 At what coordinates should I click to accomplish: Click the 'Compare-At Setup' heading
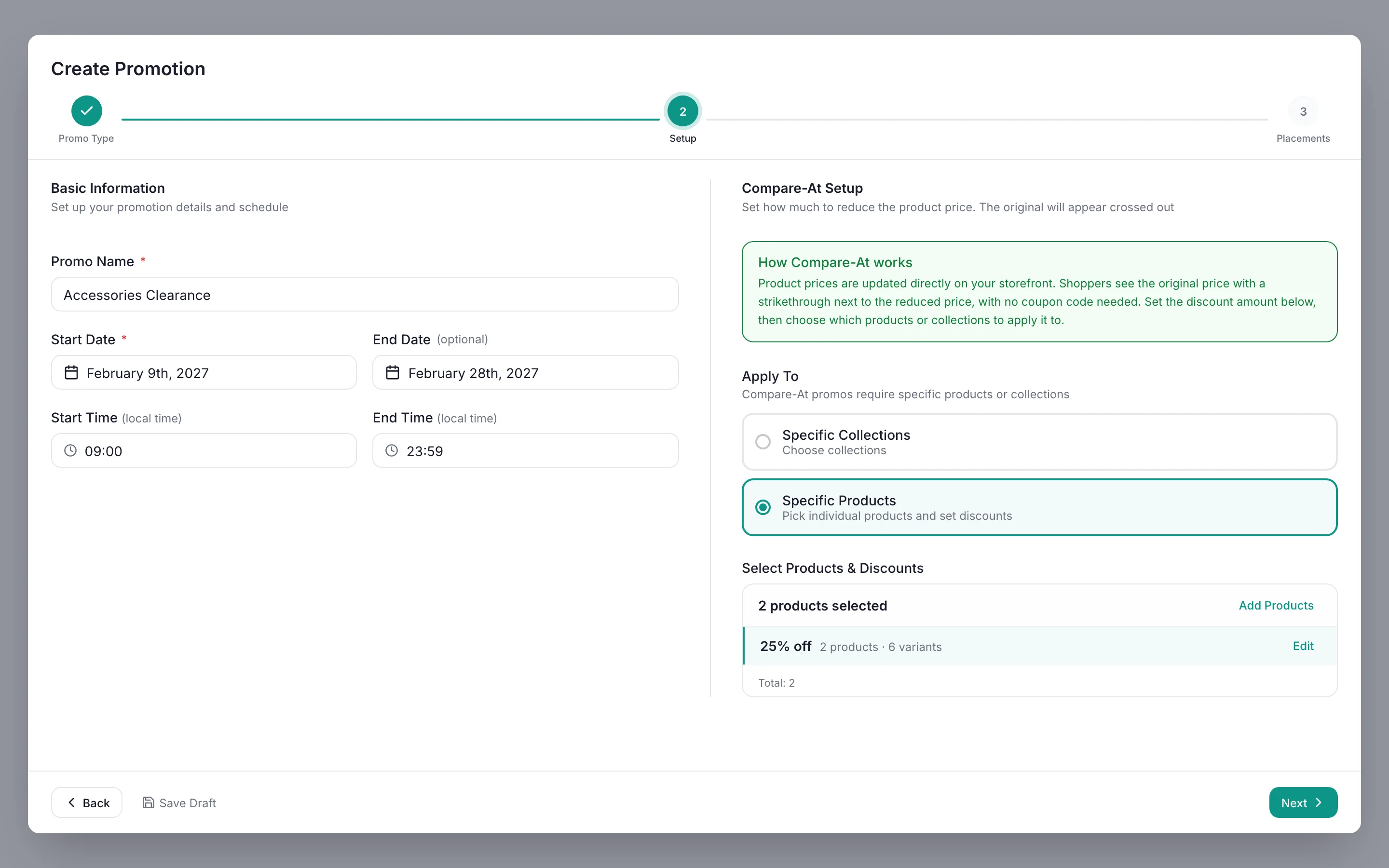pyautogui.click(x=802, y=188)
